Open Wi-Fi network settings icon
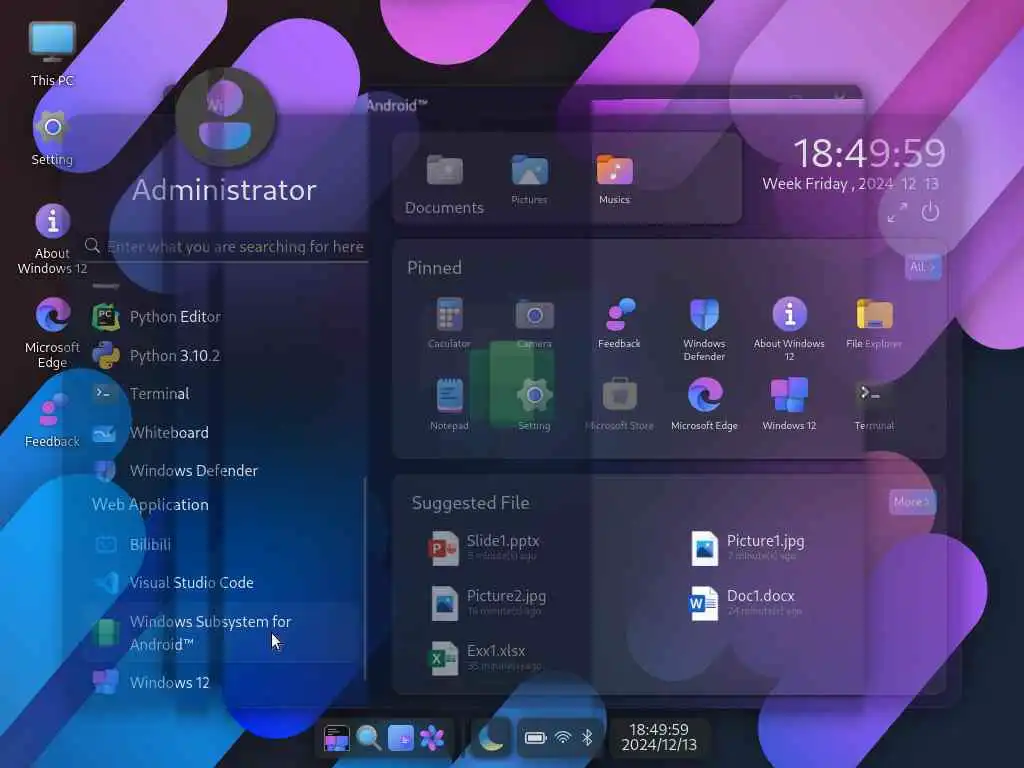Screen dimensions: 1024x768 click(x=562, y=738)
